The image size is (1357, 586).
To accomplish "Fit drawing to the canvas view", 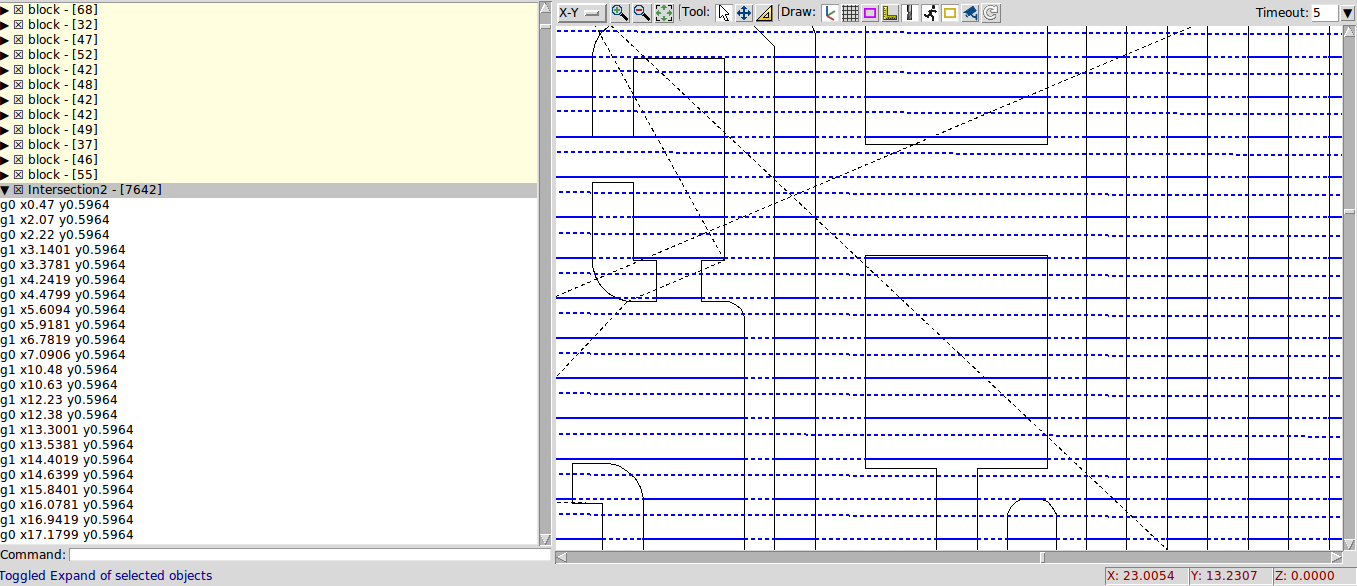I will coord(664,13).
